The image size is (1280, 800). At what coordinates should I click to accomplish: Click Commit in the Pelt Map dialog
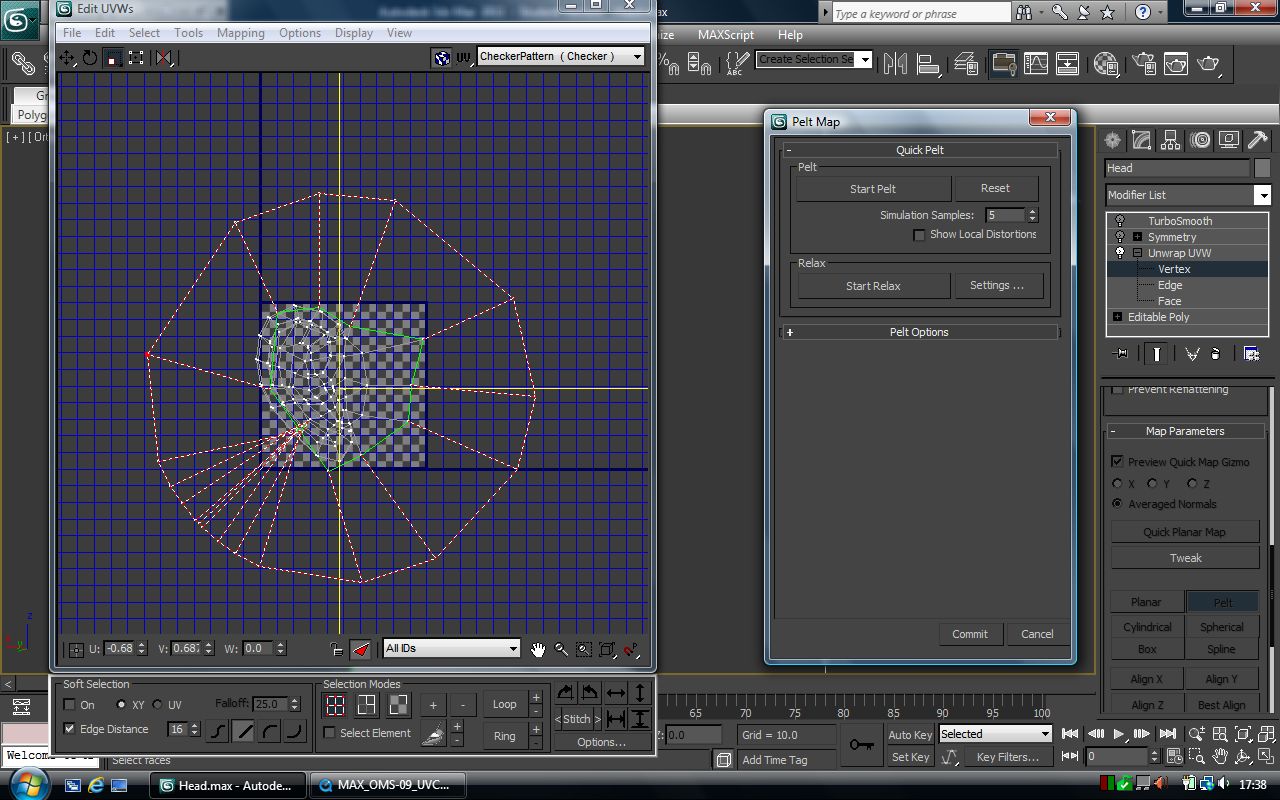point(970,634)
